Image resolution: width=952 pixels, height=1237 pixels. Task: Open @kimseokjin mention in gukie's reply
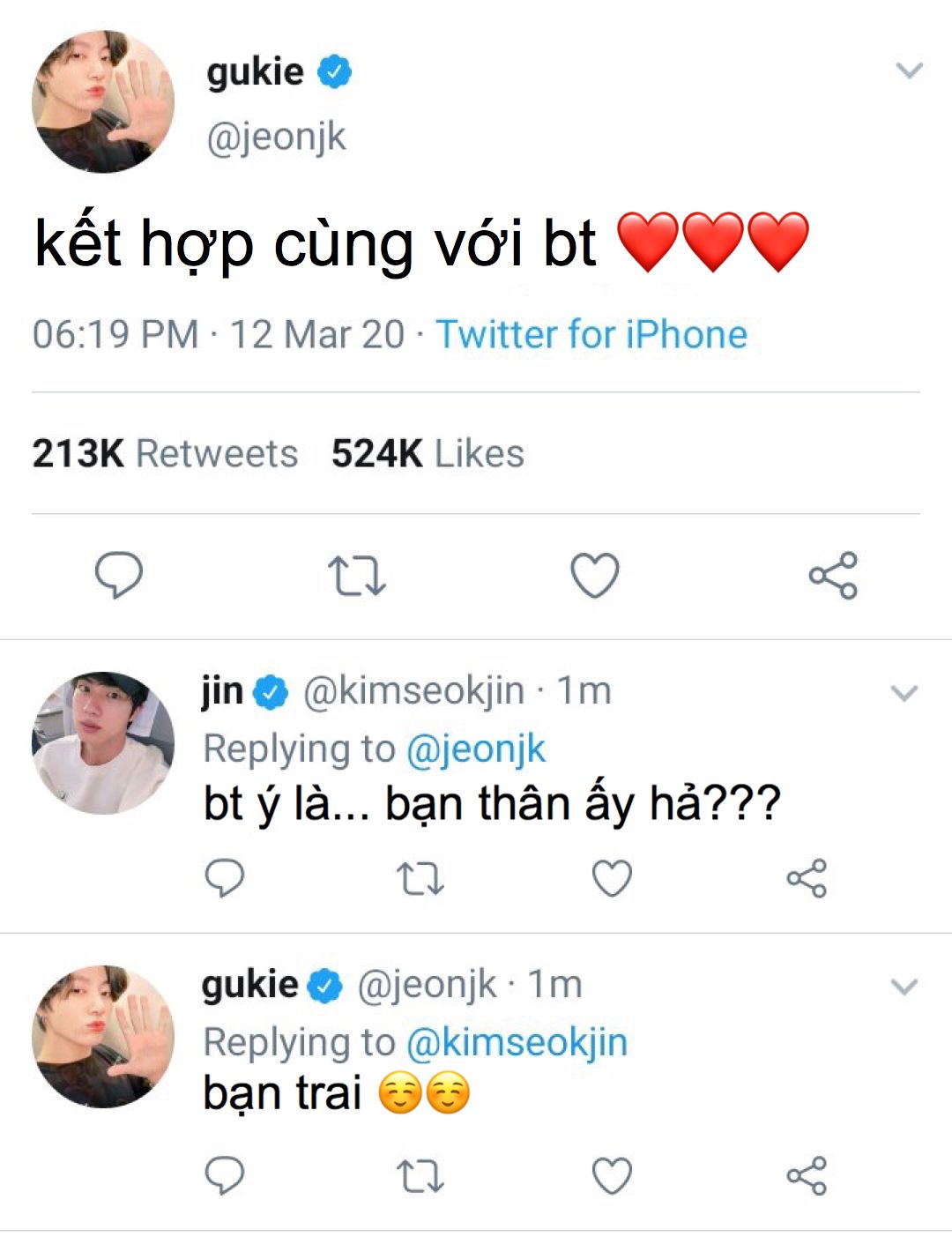click(x=517, y=1042)
